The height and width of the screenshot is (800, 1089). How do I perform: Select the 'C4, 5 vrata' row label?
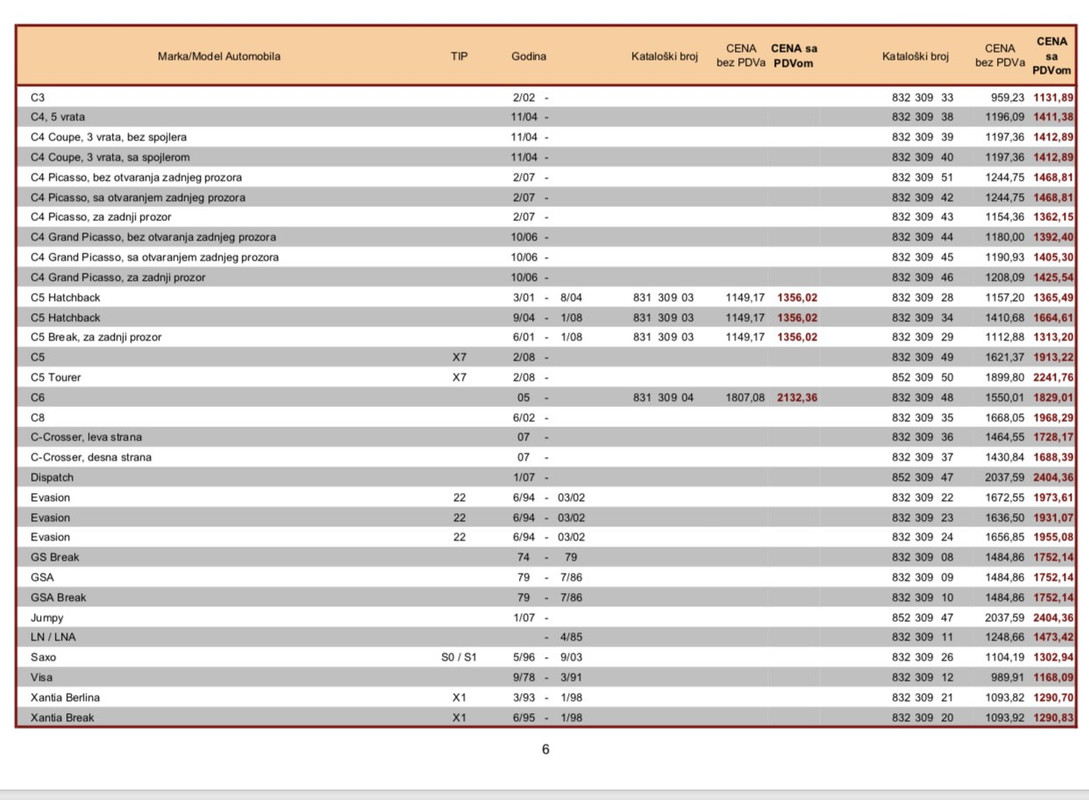[58, 117]
